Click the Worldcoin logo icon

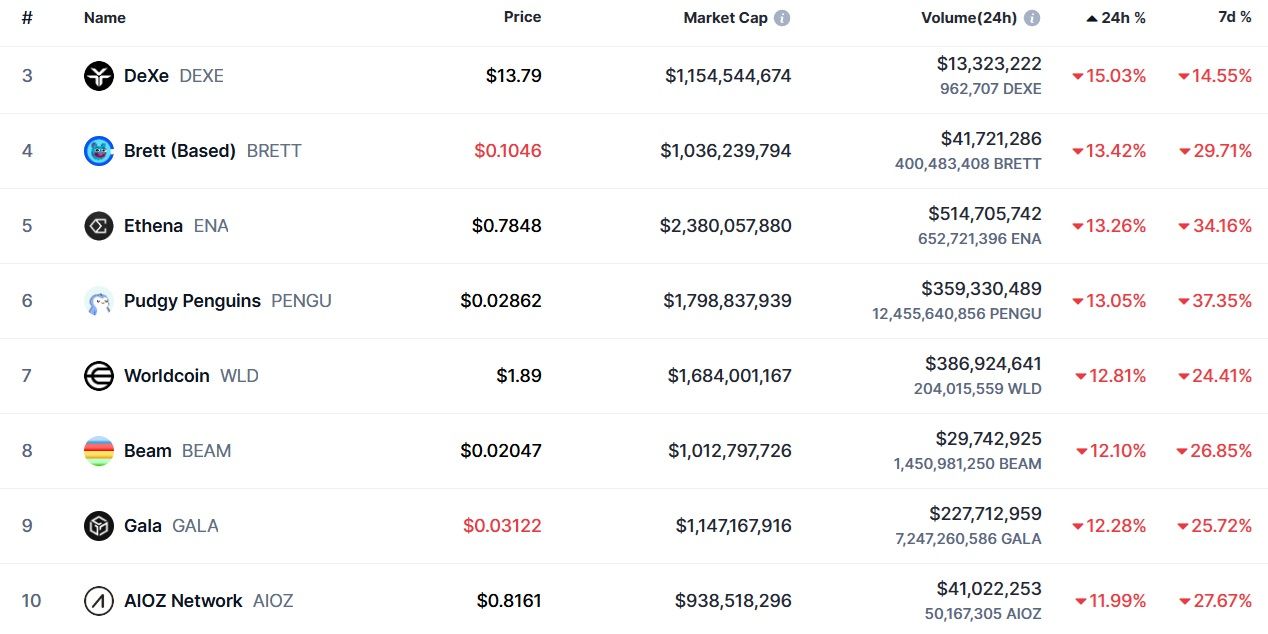[x=99, y=376]
